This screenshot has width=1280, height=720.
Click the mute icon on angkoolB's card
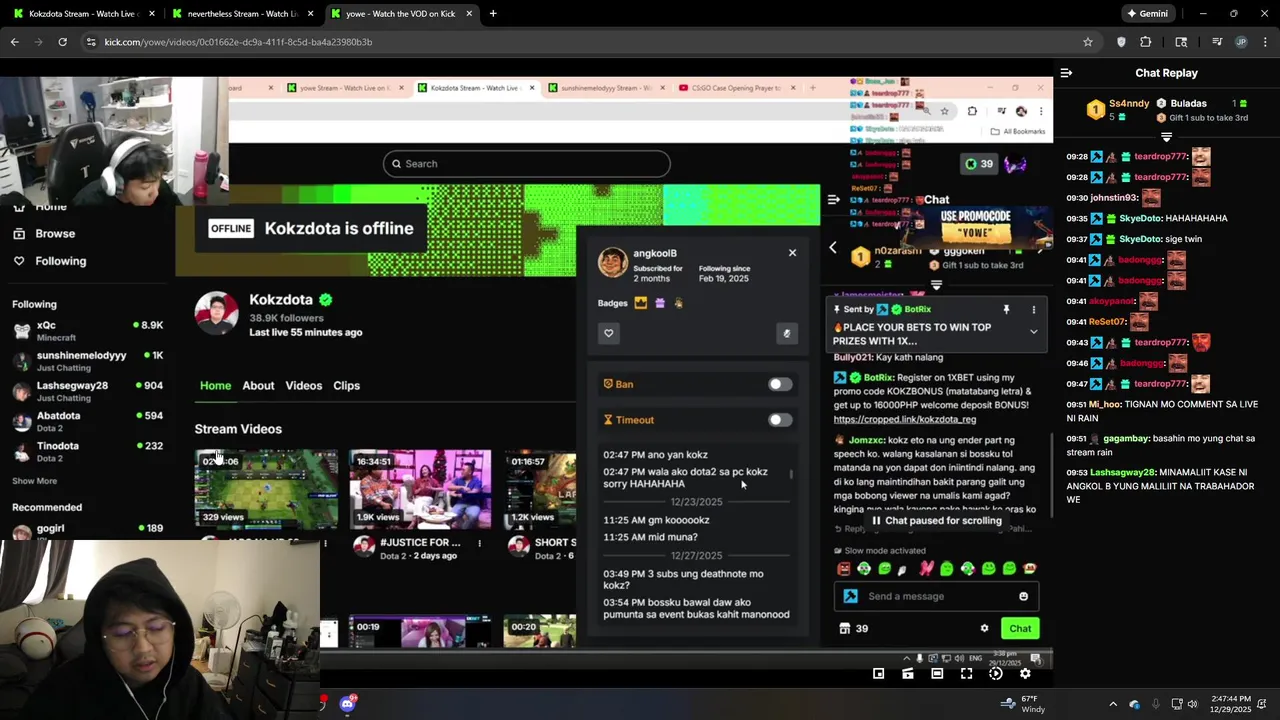pos(787,333)
